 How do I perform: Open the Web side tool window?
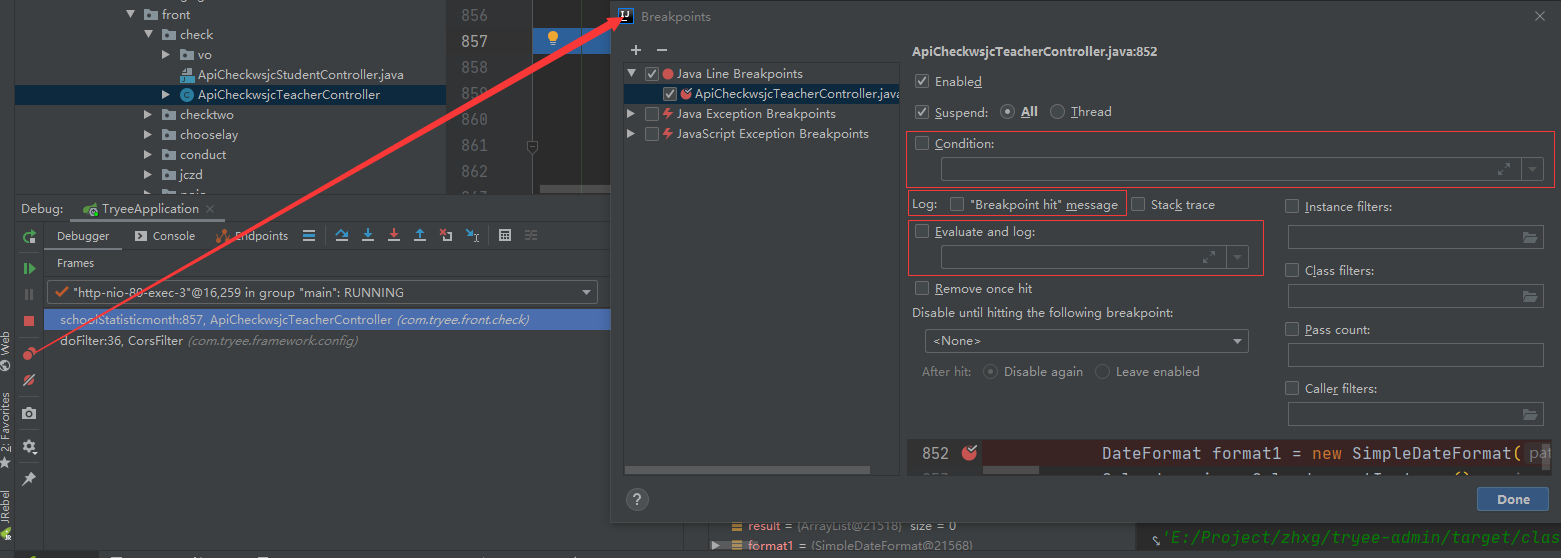(6, 350)
